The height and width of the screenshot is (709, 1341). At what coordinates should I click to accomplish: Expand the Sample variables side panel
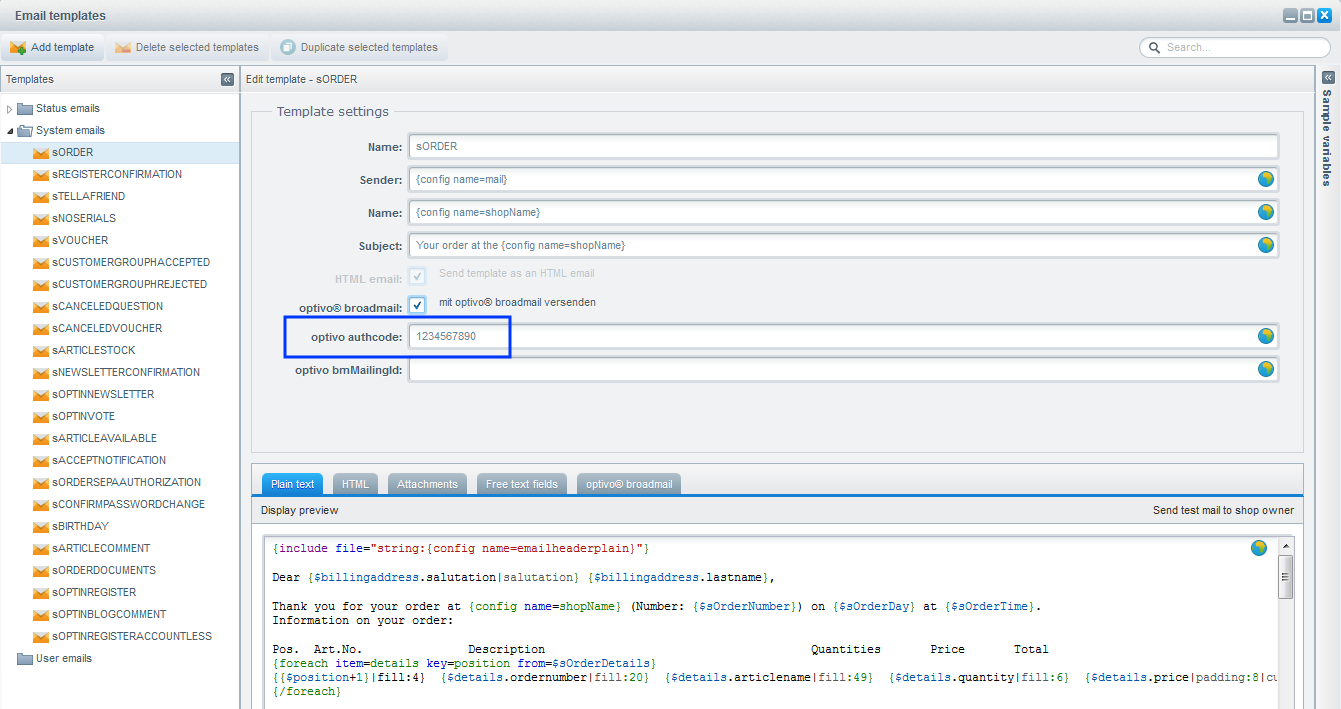(x=1328, y=78)
